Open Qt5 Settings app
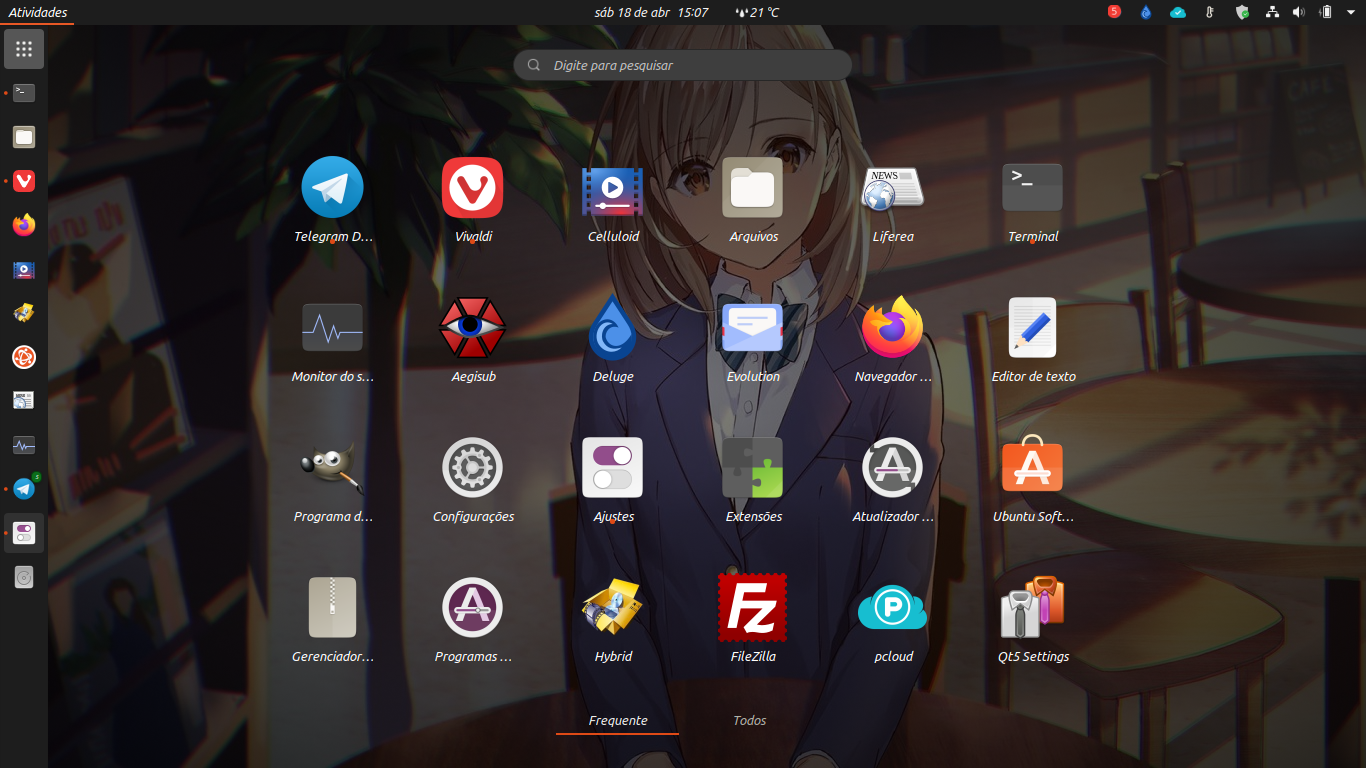This screenshot has height=768, width=1366. point(1033,608)
